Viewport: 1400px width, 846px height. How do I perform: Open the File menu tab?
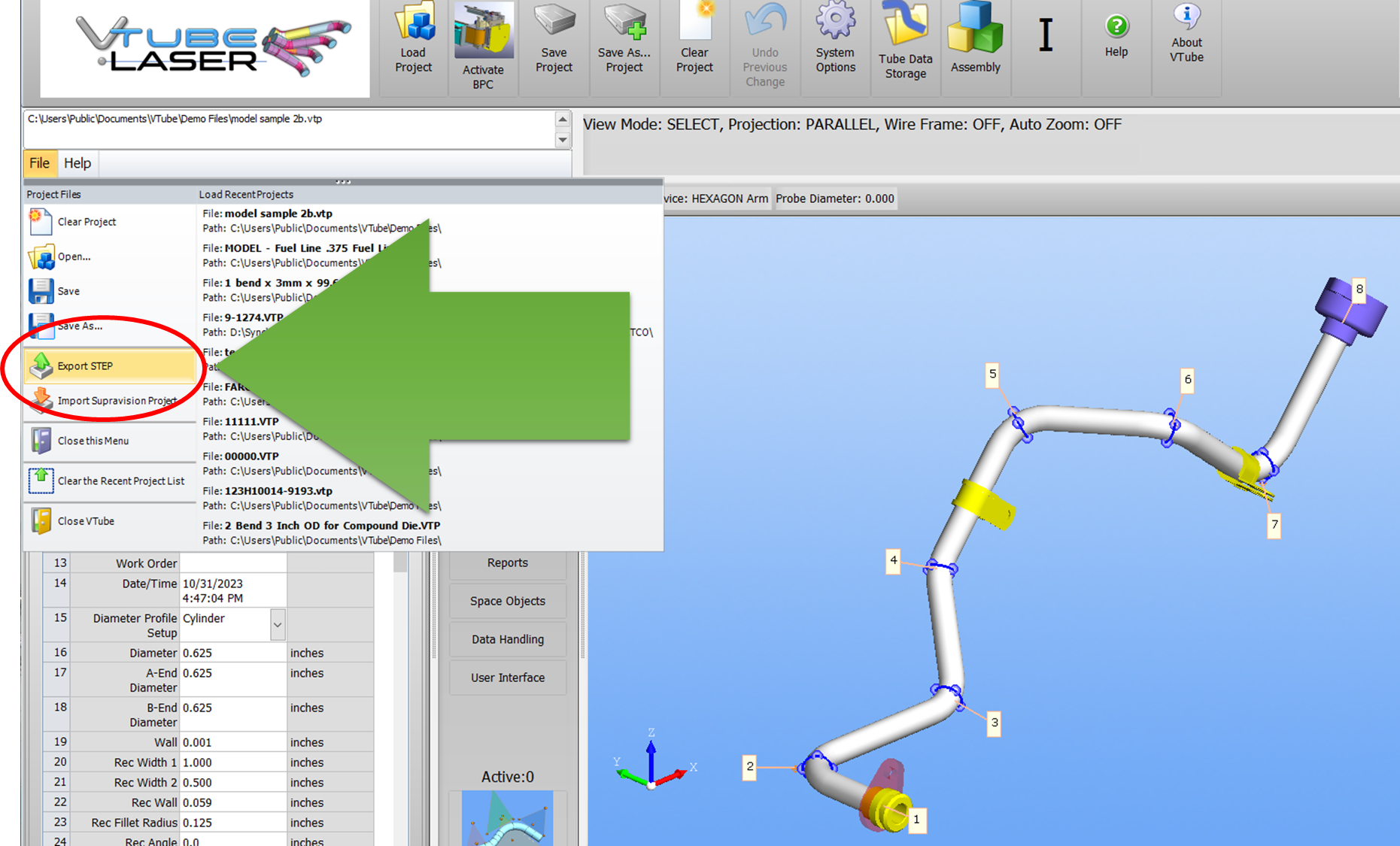(39, 163)
